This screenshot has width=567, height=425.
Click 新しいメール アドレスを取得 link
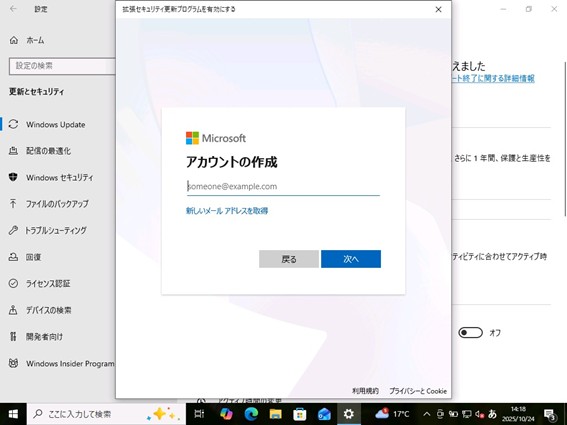227,211
